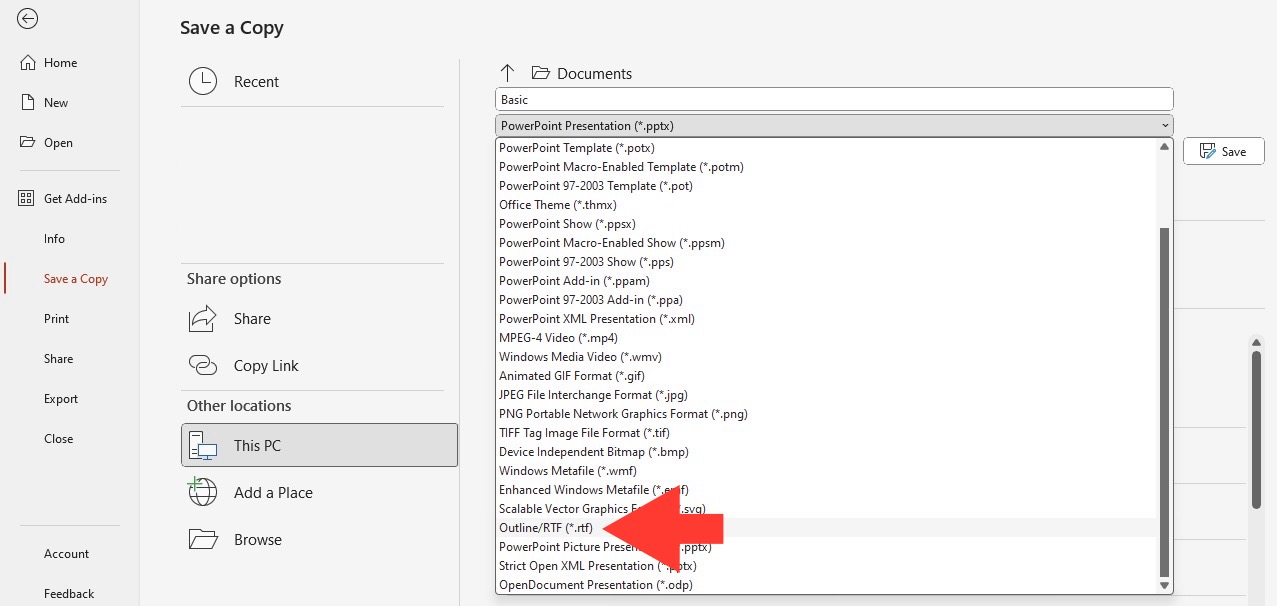Select New in the backstage sidebar
This screenshot has height=606, width=1277.
click(56, 103)
